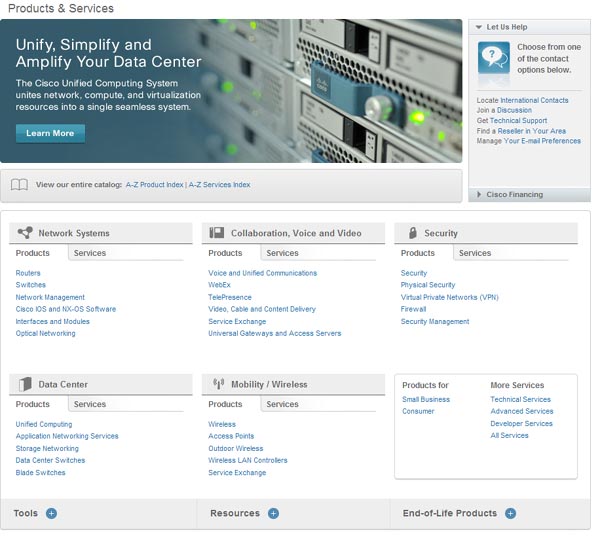Open the Firewall link
600x538 pixels.
pos(413,309)
